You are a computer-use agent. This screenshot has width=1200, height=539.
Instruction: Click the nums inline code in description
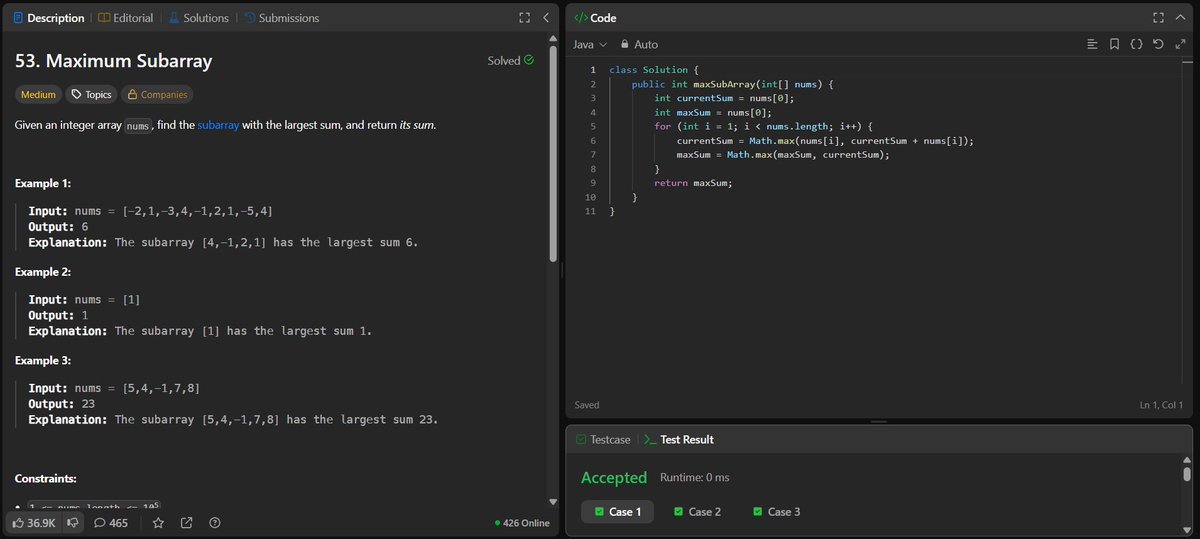[x=137, y=126]
